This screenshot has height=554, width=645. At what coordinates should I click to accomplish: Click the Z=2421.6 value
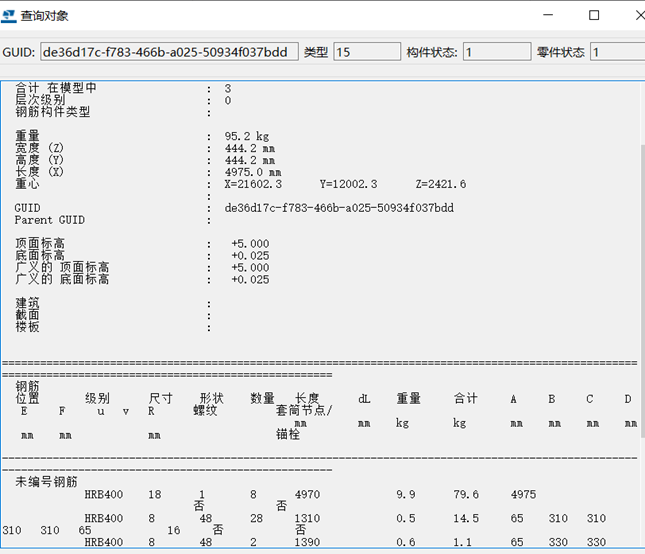[x=441, y=184]
